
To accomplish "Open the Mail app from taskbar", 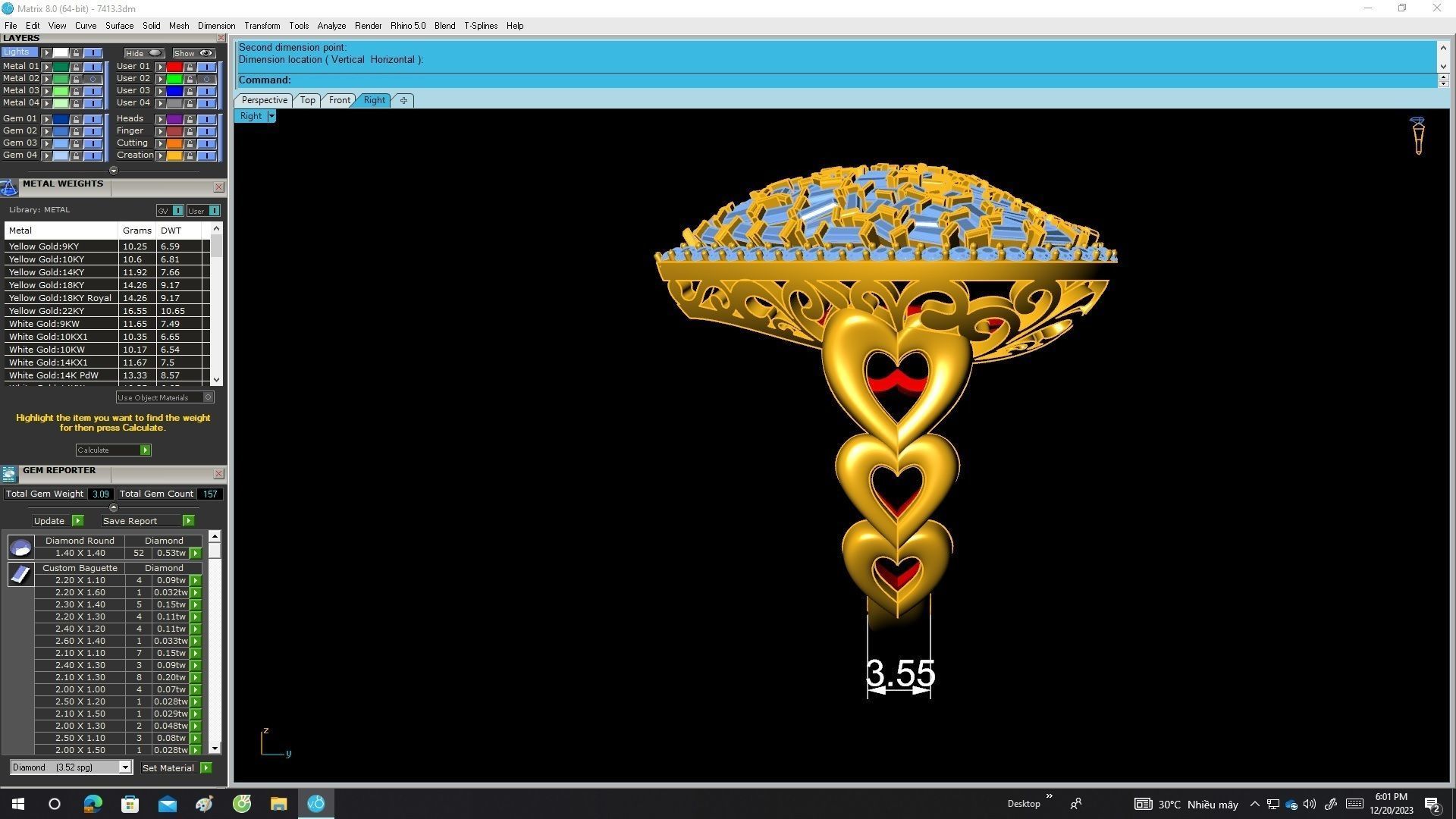I will (x=167, y=804).
